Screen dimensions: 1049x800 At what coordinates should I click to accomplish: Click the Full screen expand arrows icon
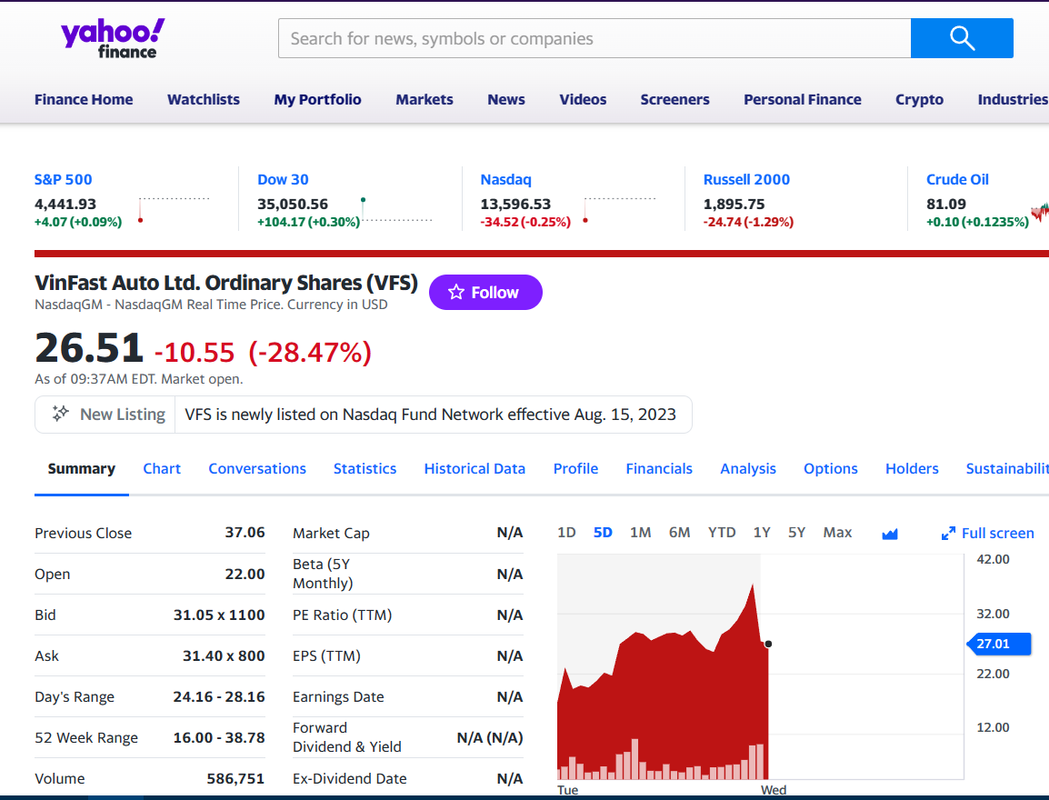tap(948, 533)
